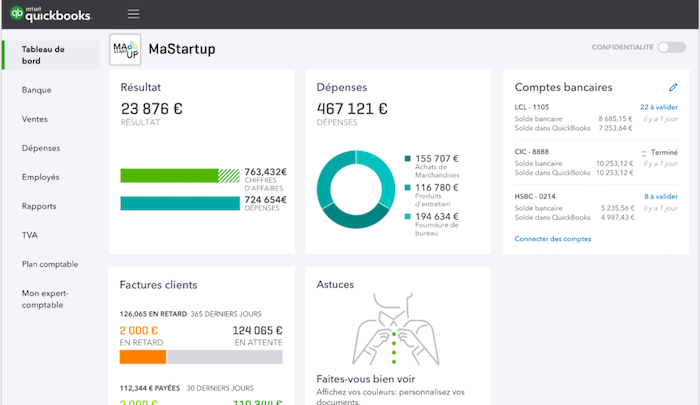
Task: Toggle the Confidentialité switch
Action: click(672, 47)
